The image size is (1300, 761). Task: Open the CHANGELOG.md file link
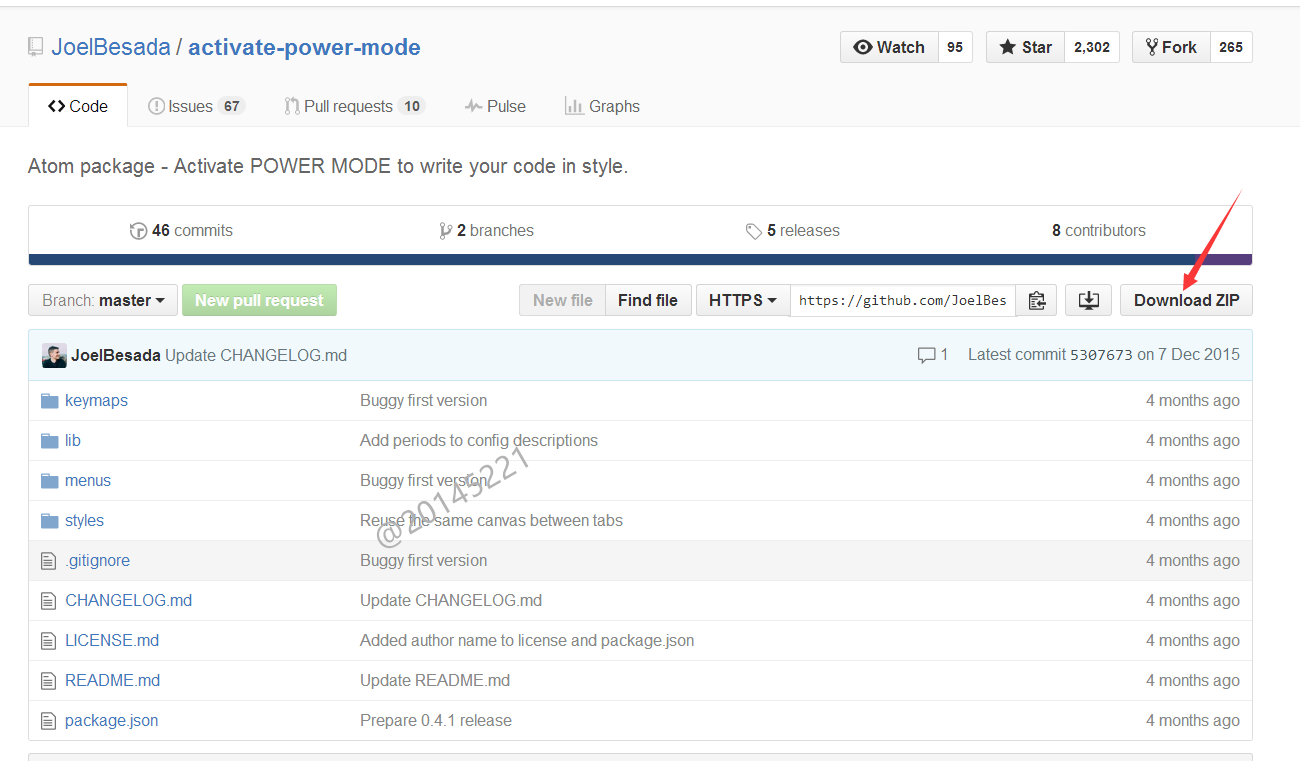[x=128, y=600]
